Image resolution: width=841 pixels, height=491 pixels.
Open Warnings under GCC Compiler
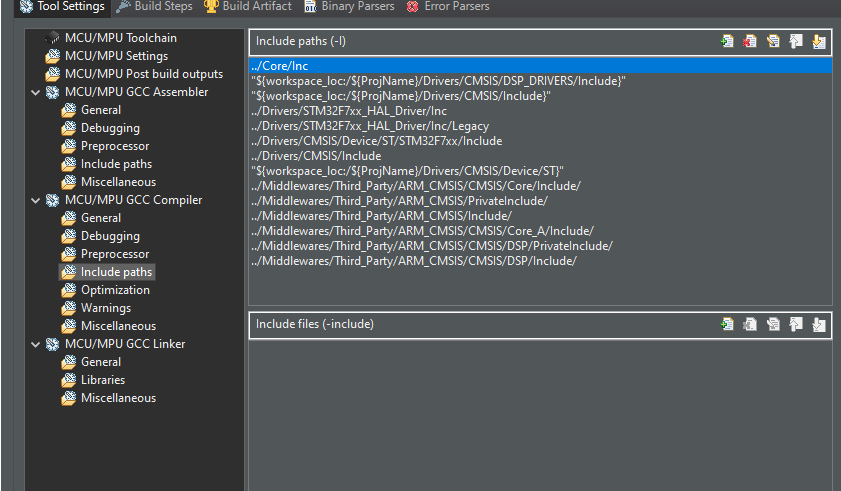[106, 308]
